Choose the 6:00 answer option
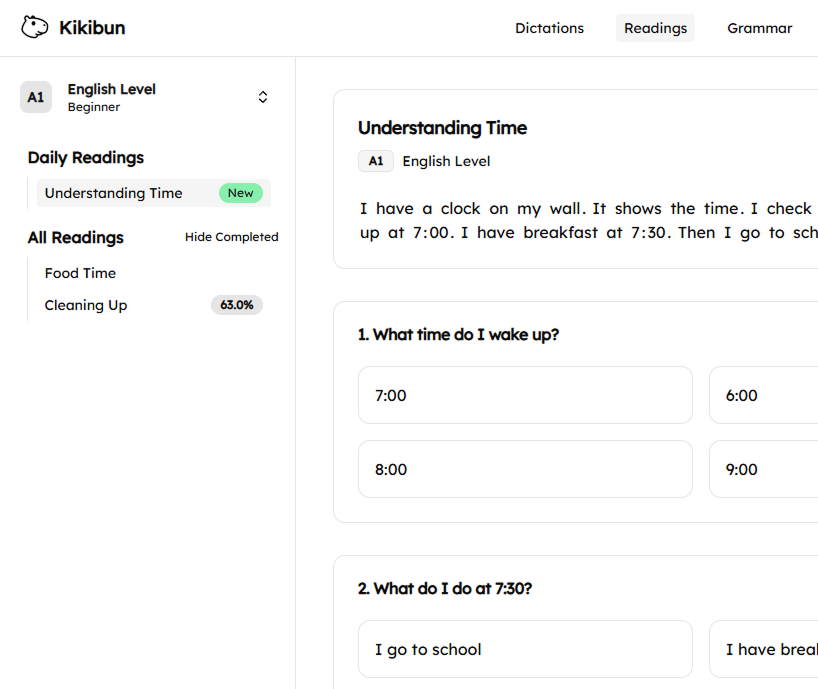 (x=765, y=395)
